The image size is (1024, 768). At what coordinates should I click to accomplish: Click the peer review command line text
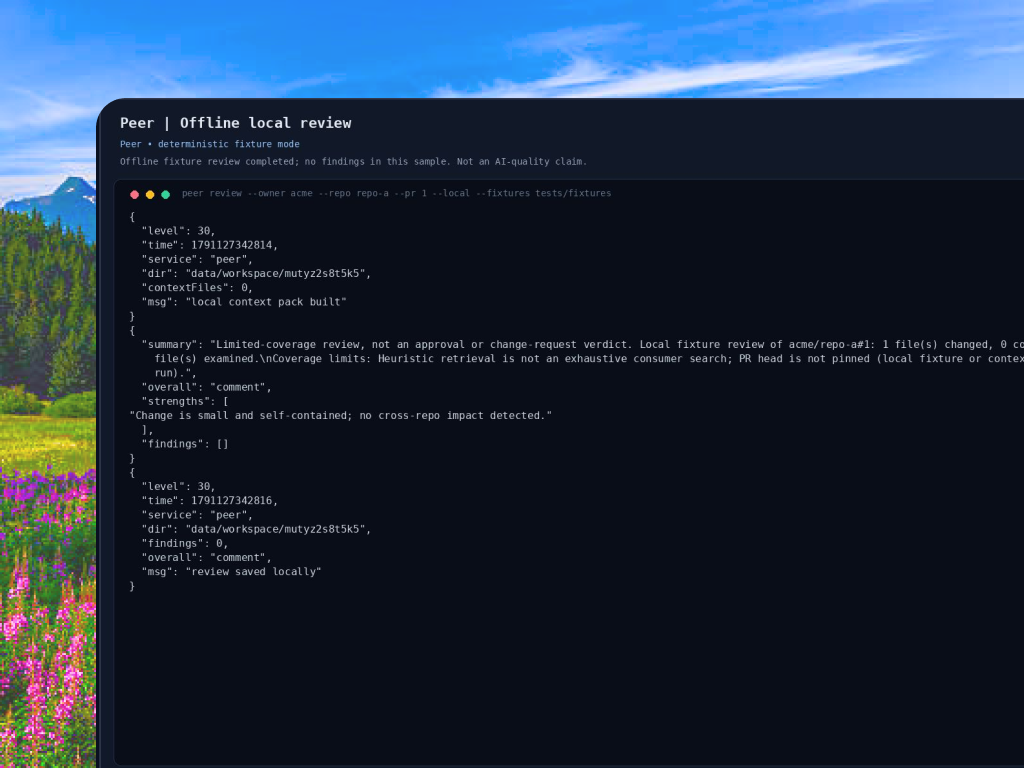(x=396, y=193)
